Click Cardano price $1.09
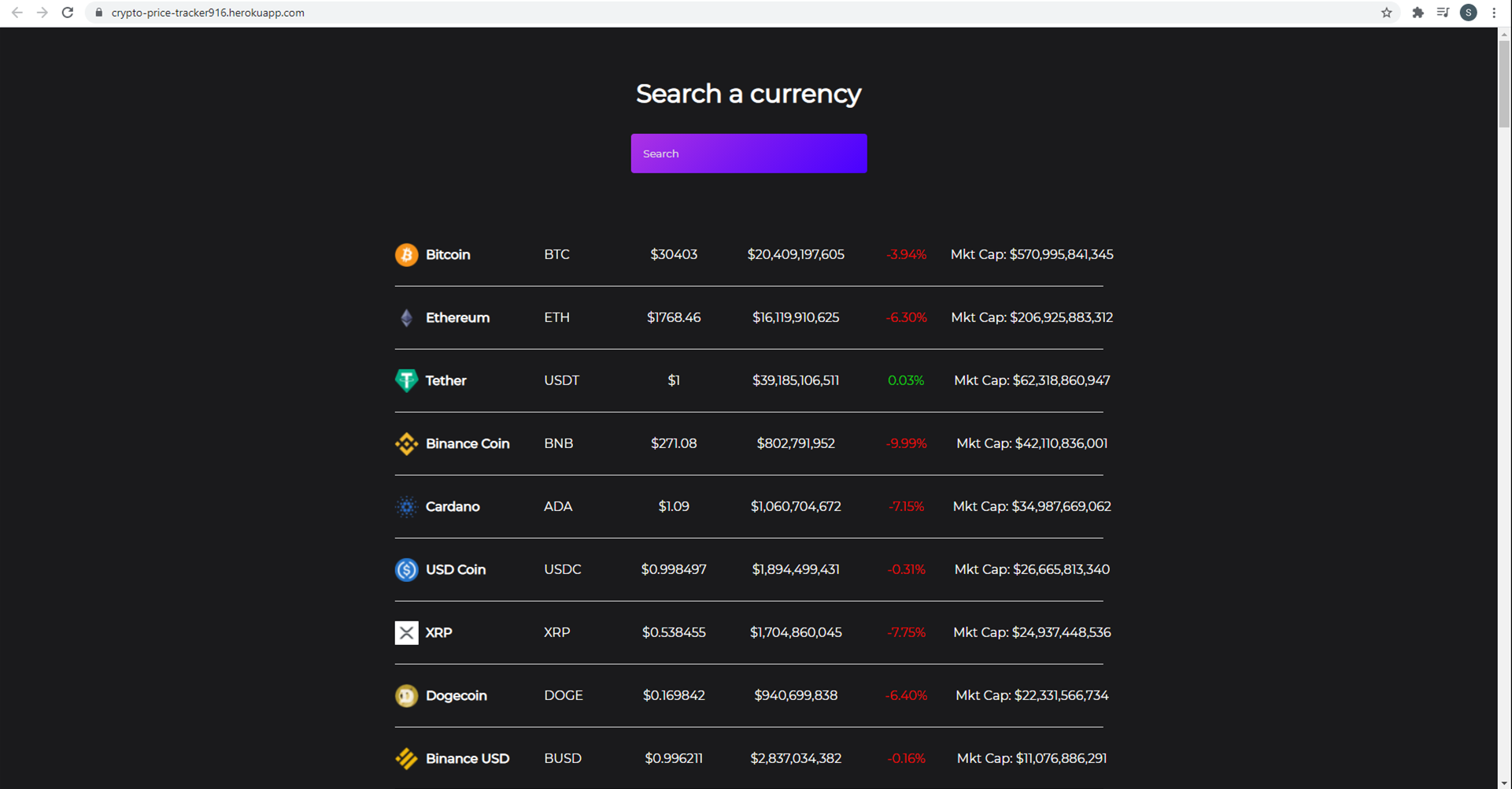This screenshot has width=1512, height=789. [x=674, y=506]
